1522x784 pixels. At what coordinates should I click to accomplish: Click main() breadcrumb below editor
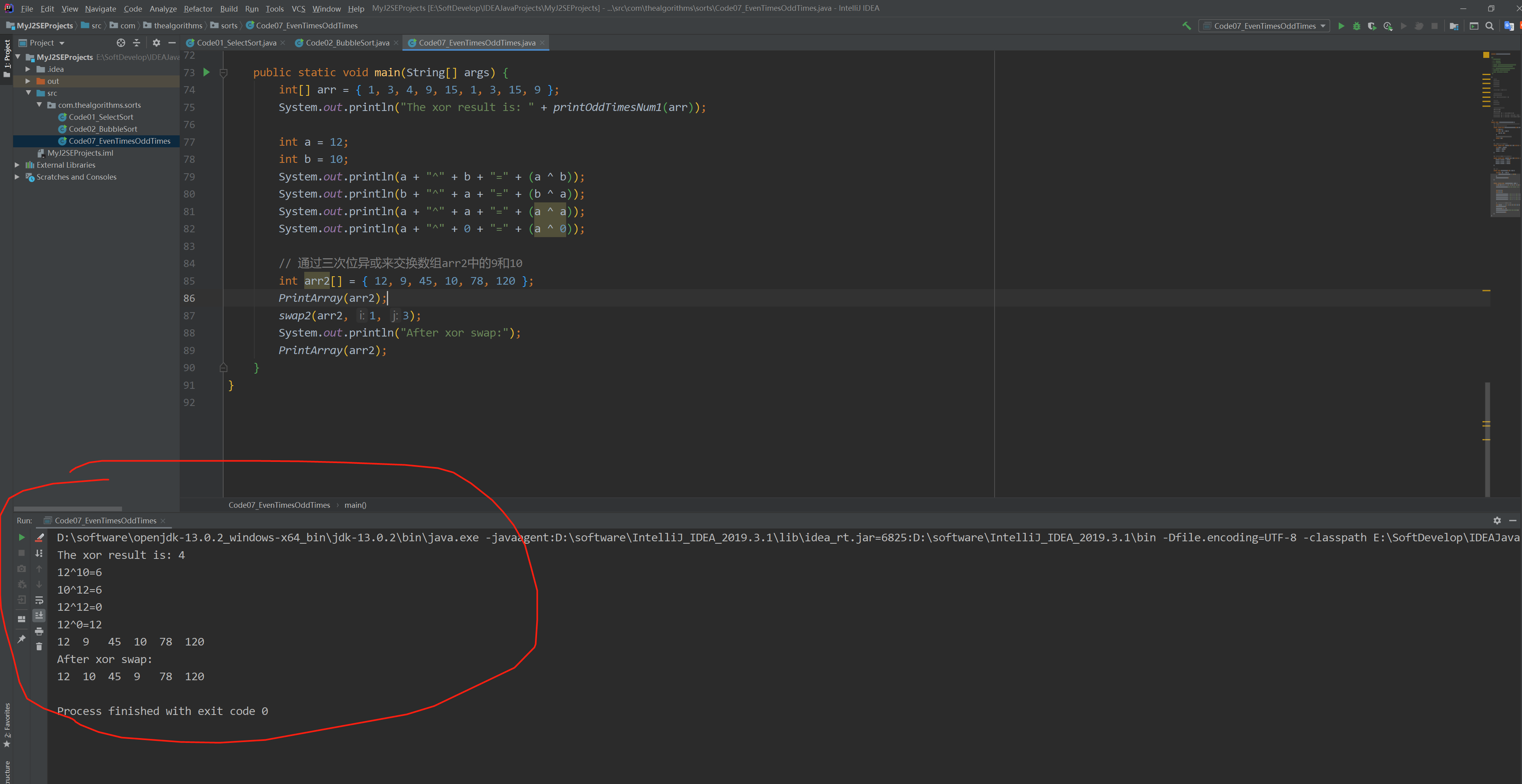point(355,505)
